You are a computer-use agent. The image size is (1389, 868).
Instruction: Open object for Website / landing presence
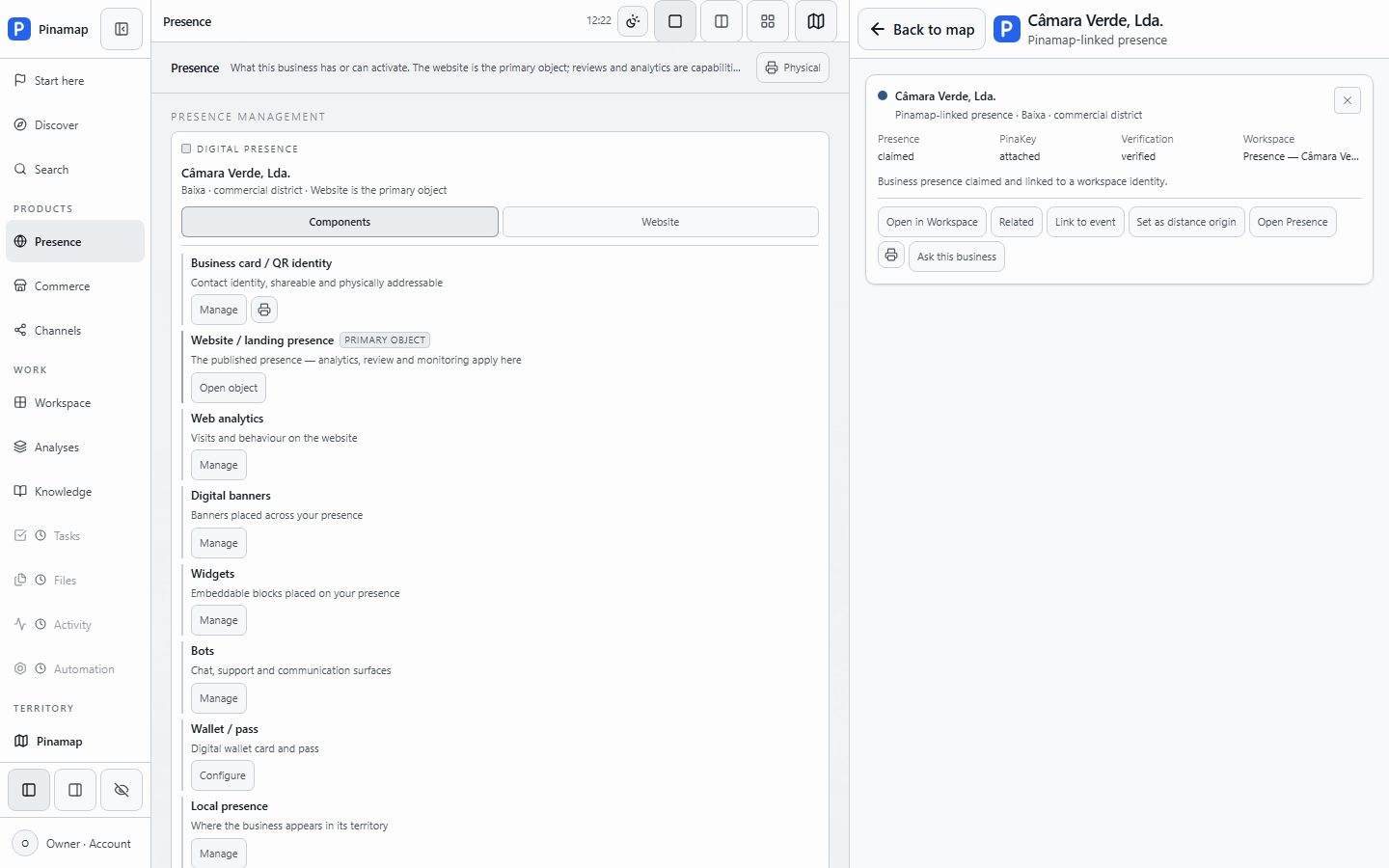coord(229,388)
